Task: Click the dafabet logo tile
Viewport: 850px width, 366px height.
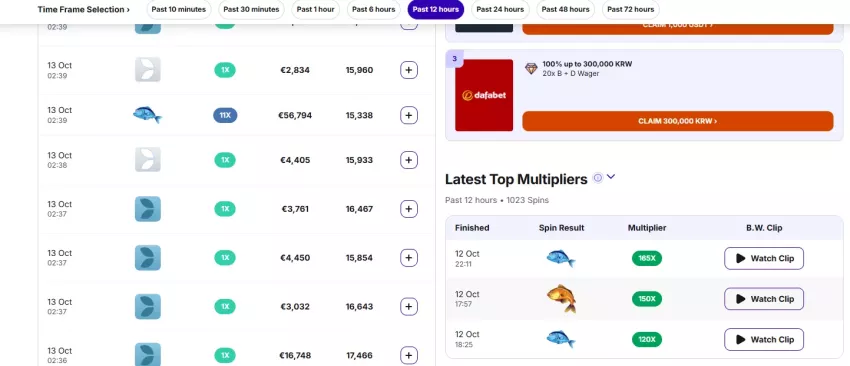Action: coord(484,95)
